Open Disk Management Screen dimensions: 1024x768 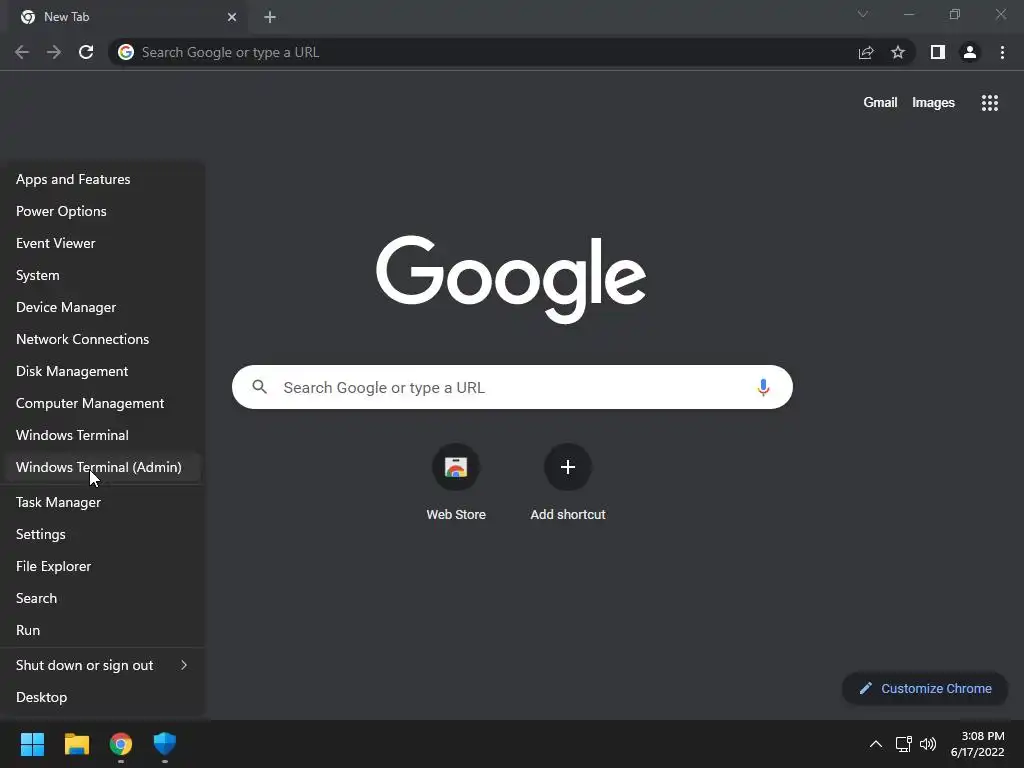pyautogui.click(x=103, y=371)
